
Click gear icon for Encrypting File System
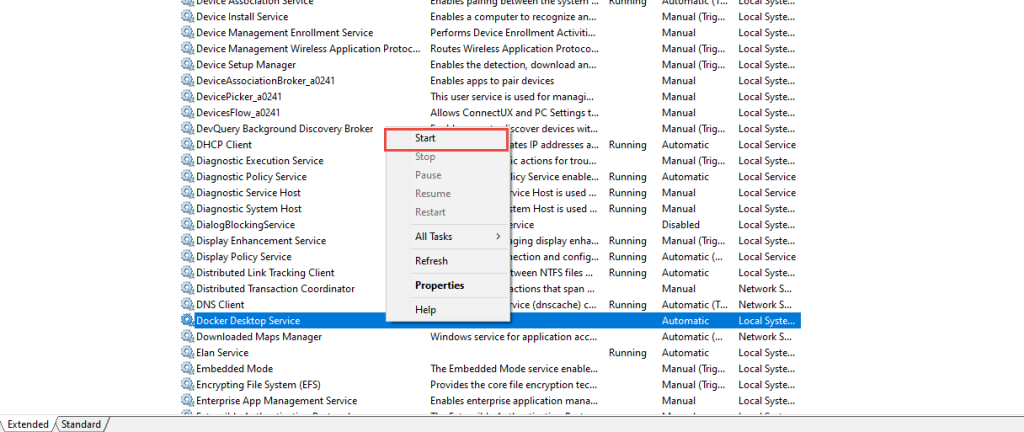click(x=187, y=385)
